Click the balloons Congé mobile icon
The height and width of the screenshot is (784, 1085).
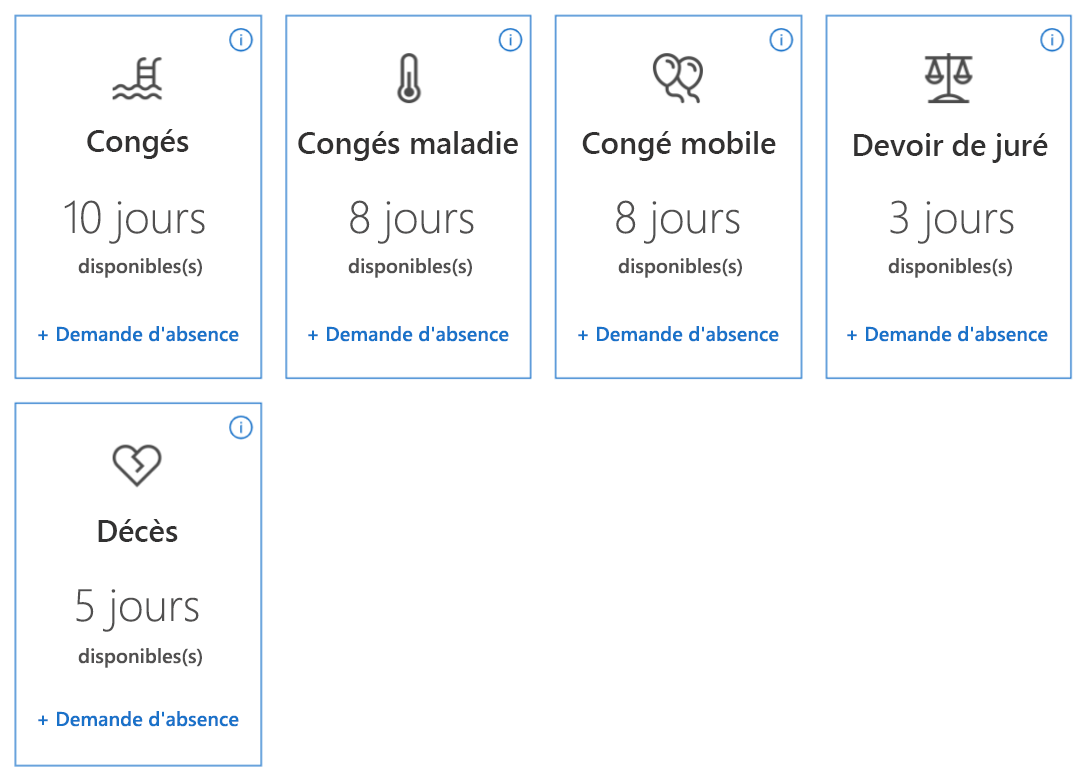click(x=678, y=78)
